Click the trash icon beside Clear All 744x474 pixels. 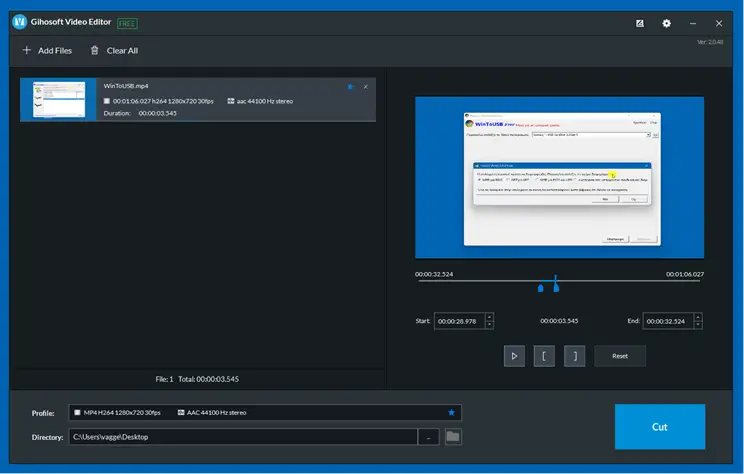coord(94,50)
